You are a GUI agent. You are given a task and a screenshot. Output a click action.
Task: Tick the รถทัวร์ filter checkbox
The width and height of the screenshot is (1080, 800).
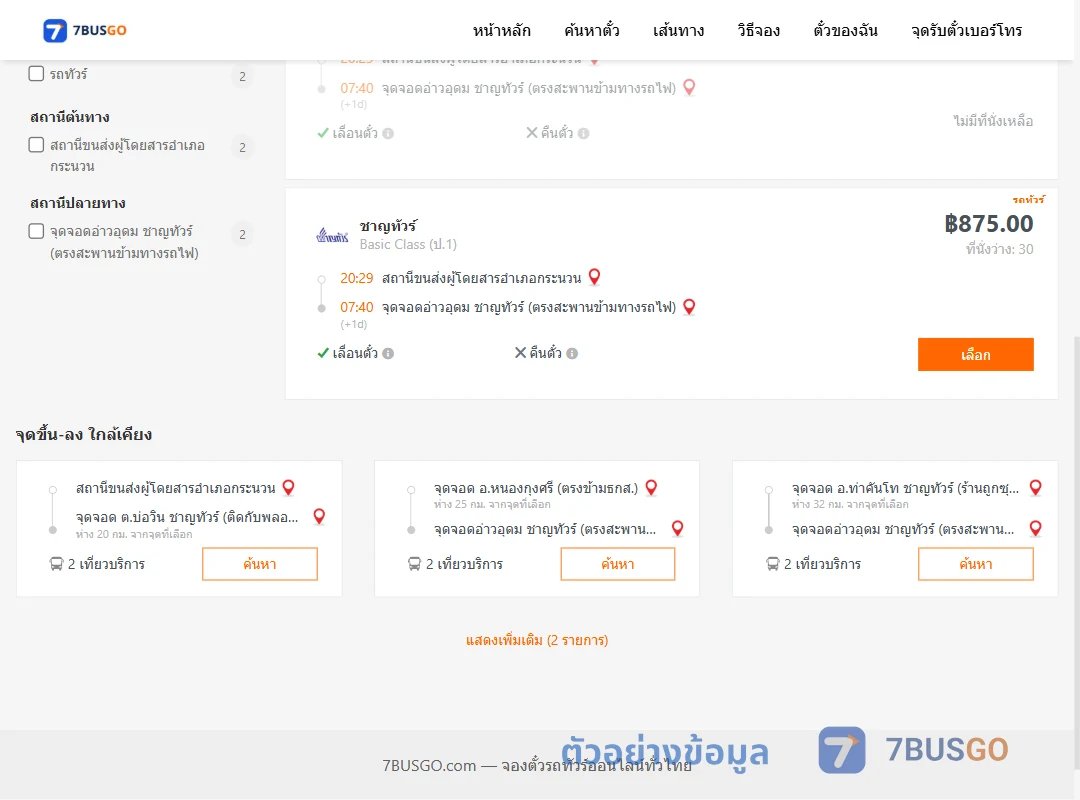click(x=37, y=74)
